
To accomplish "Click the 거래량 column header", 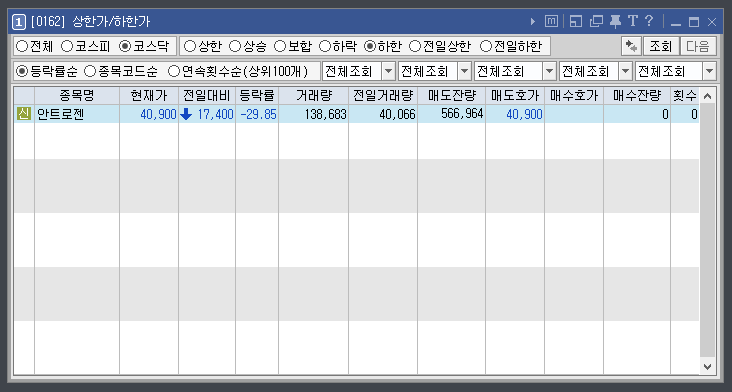I will click(x=313, y=96).
